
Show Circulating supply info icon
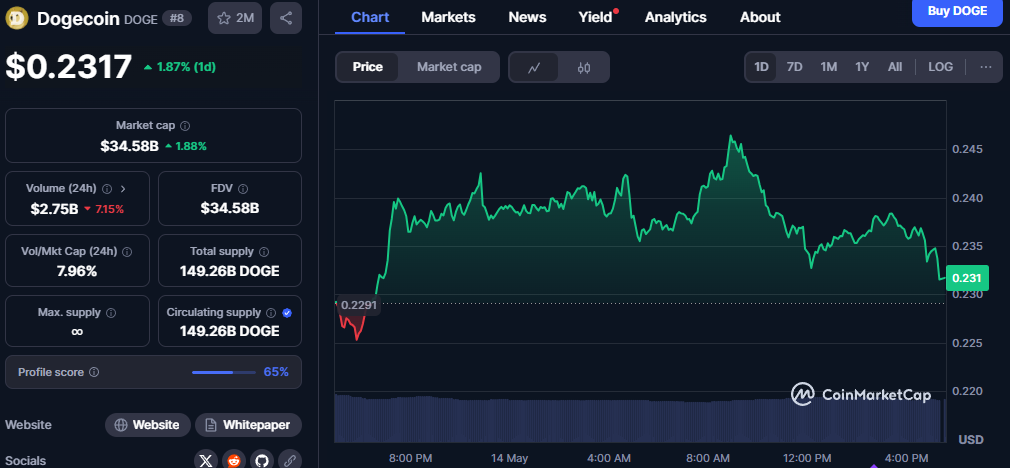271,313
